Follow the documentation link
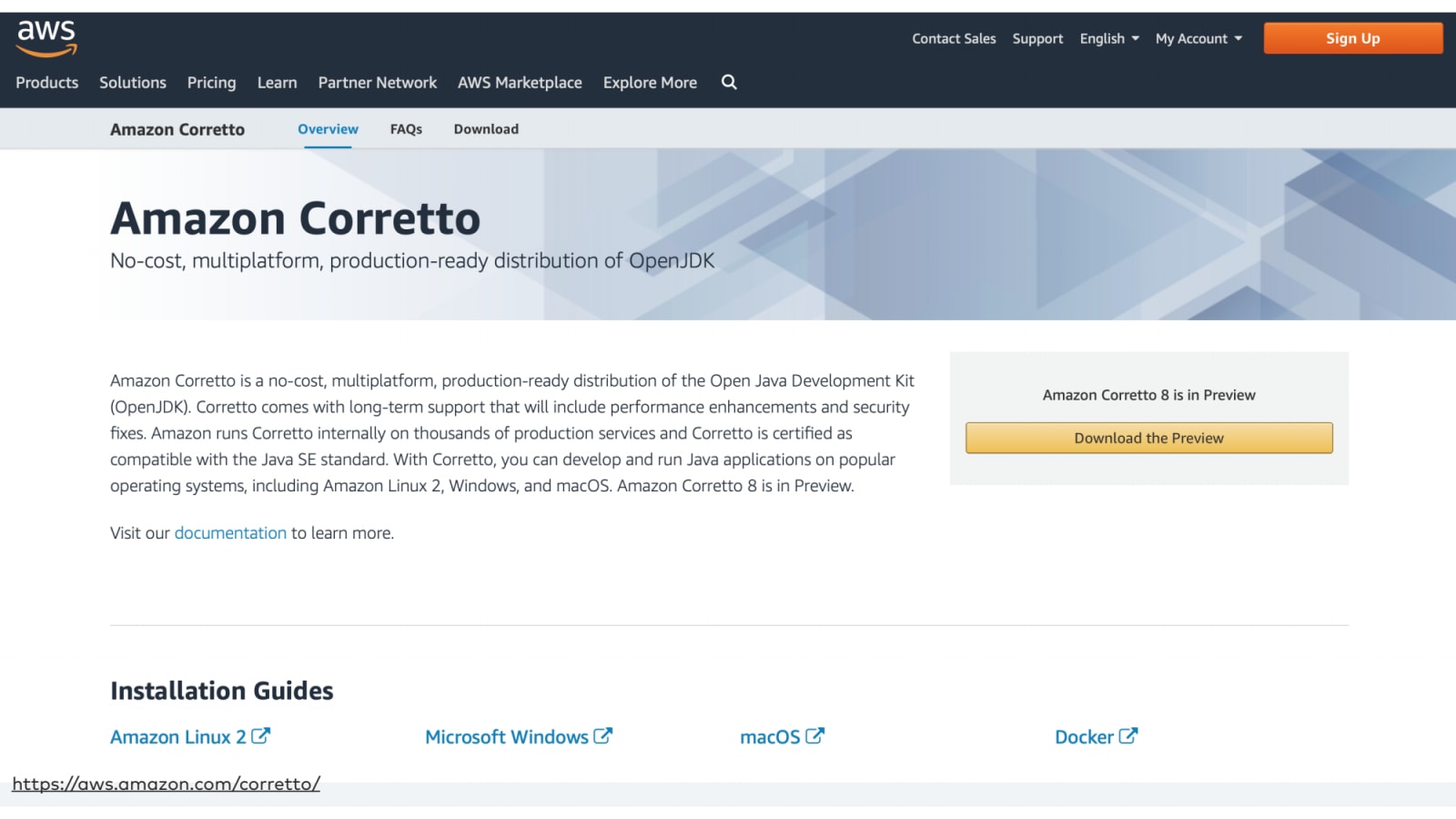This screenshot has width=1456, height=819. point(230,532)
